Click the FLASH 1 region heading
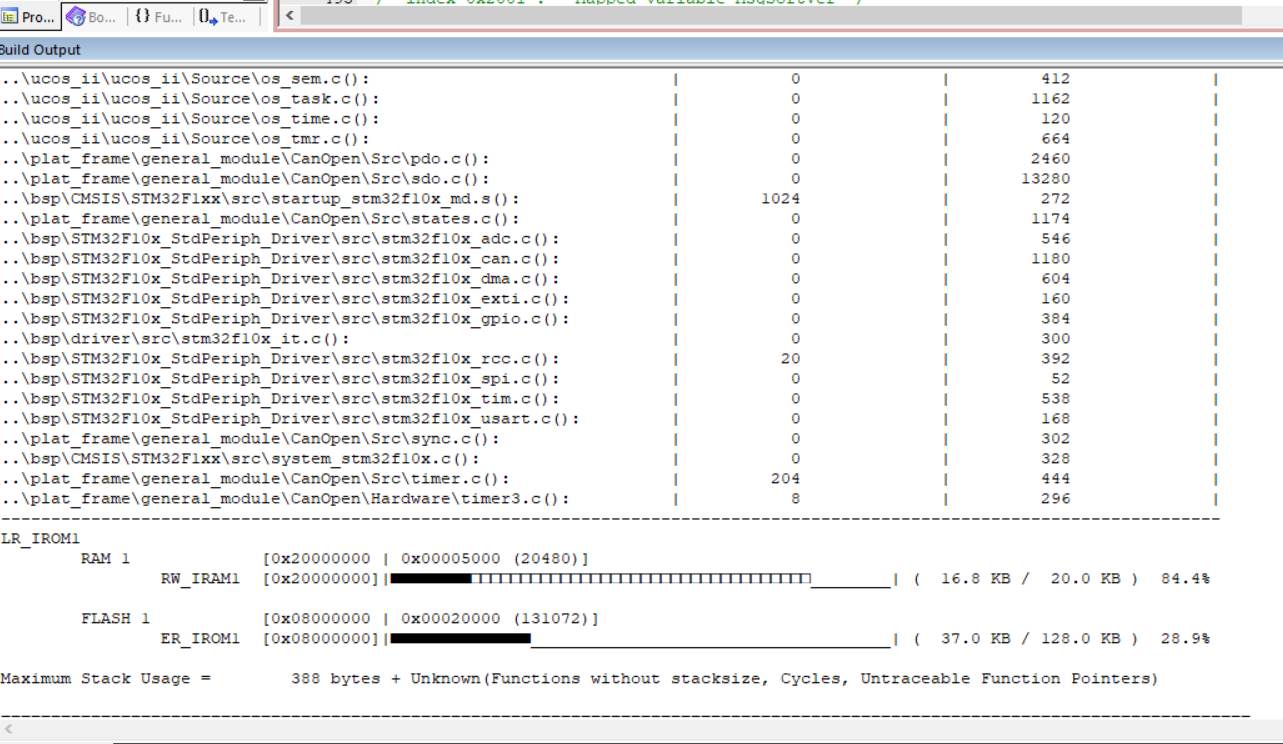The height and width of the screenshot is (744, 1283). click(115, 618)
